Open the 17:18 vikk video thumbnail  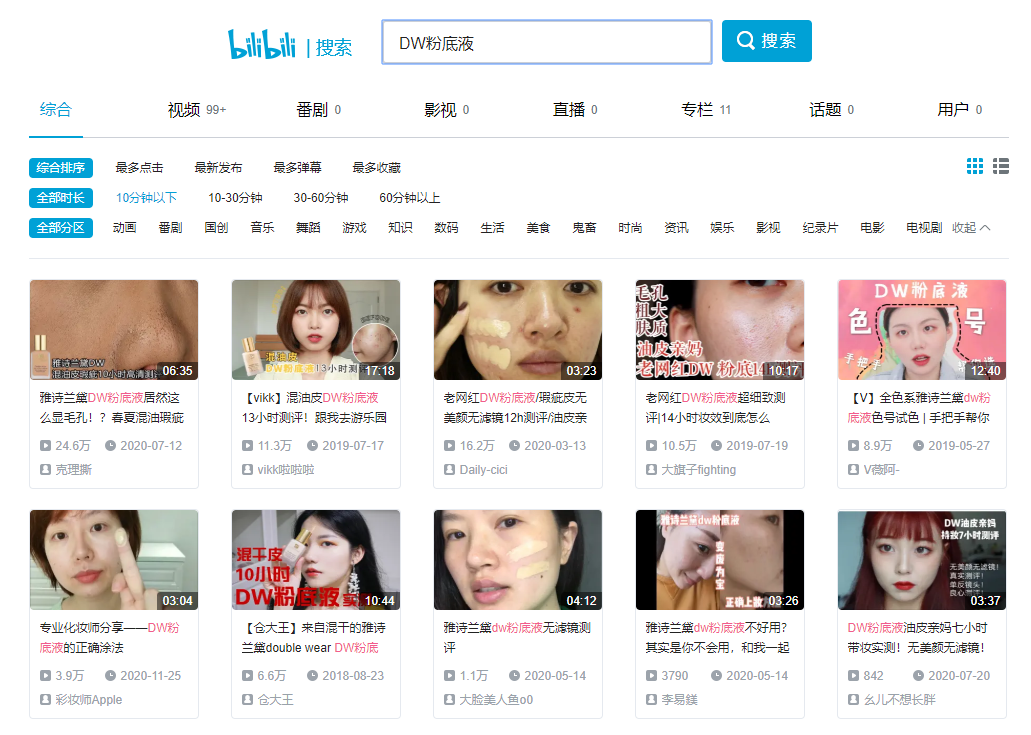pos(316,330)
